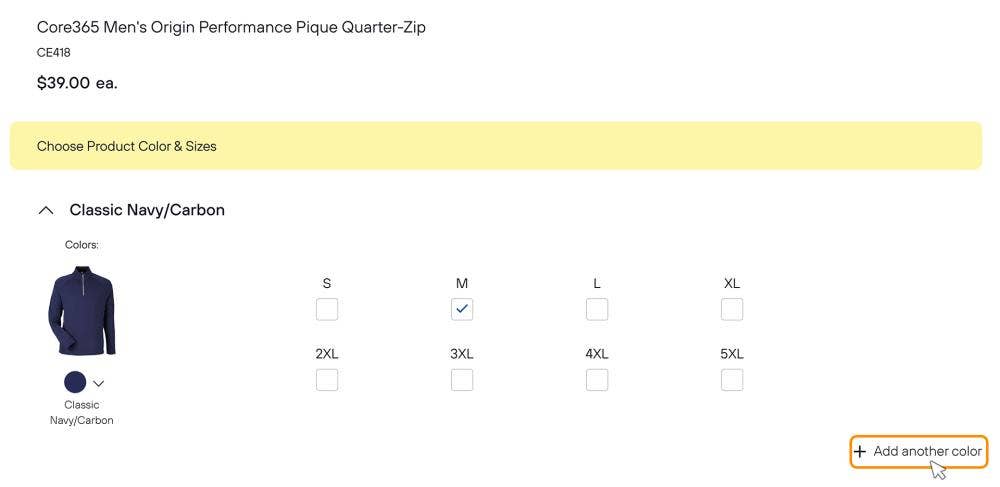Select the 5XL size checkbox

[x=732, y=381]
